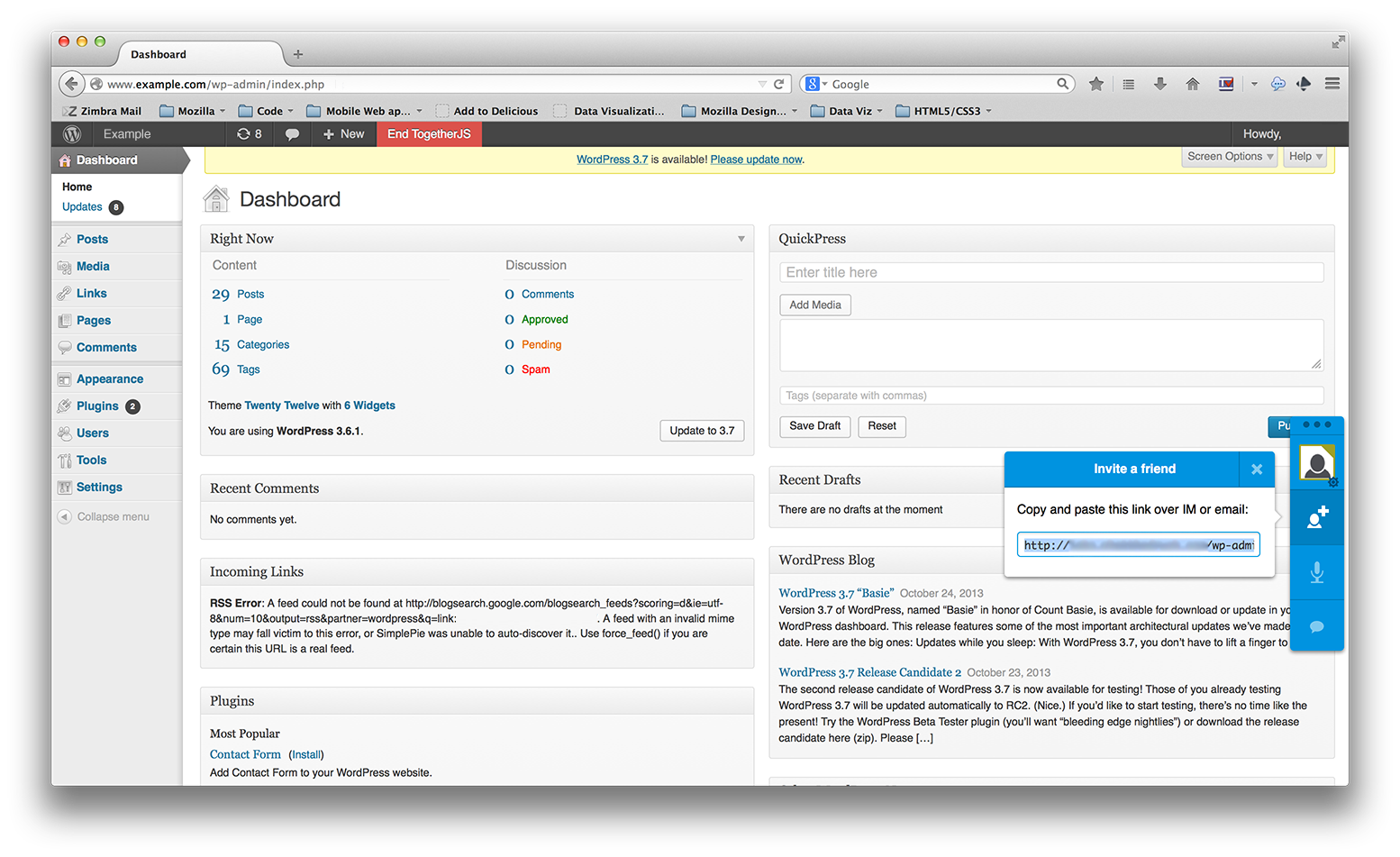
Task: Click End TogetherJS button
Action: pyautogui.click(x=429, y=134)
